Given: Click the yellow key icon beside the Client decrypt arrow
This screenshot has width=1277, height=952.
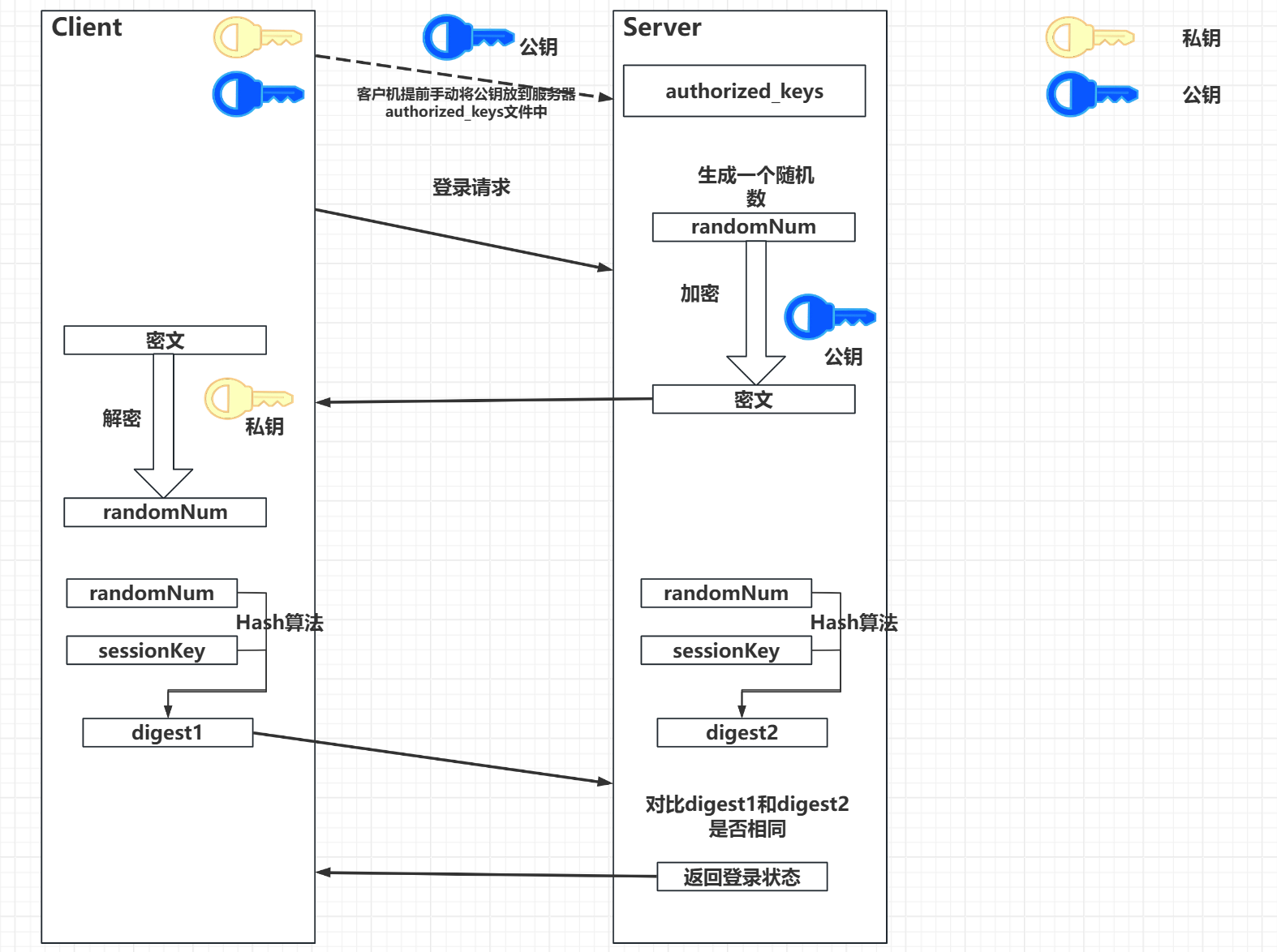Looking at the screenshot, I should (x=248, y=398).
